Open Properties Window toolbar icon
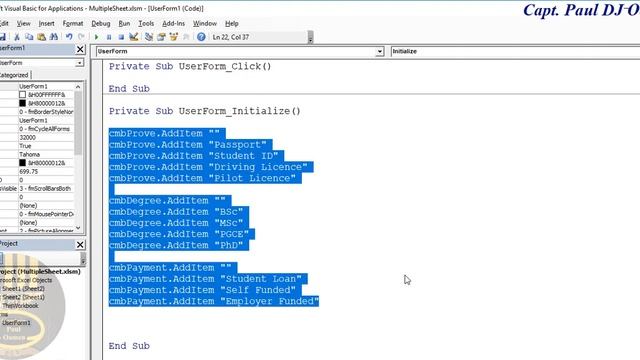The height and width of the screenshot is (360, 640). (161, 37)
